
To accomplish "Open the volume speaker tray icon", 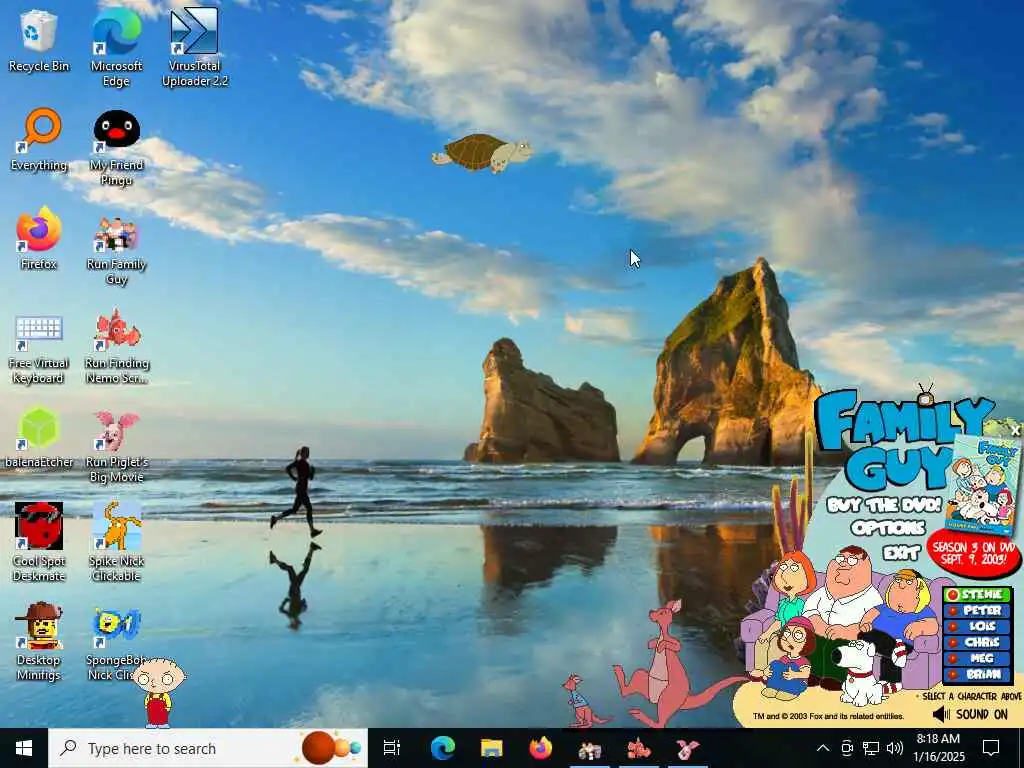I will point(895,748).
